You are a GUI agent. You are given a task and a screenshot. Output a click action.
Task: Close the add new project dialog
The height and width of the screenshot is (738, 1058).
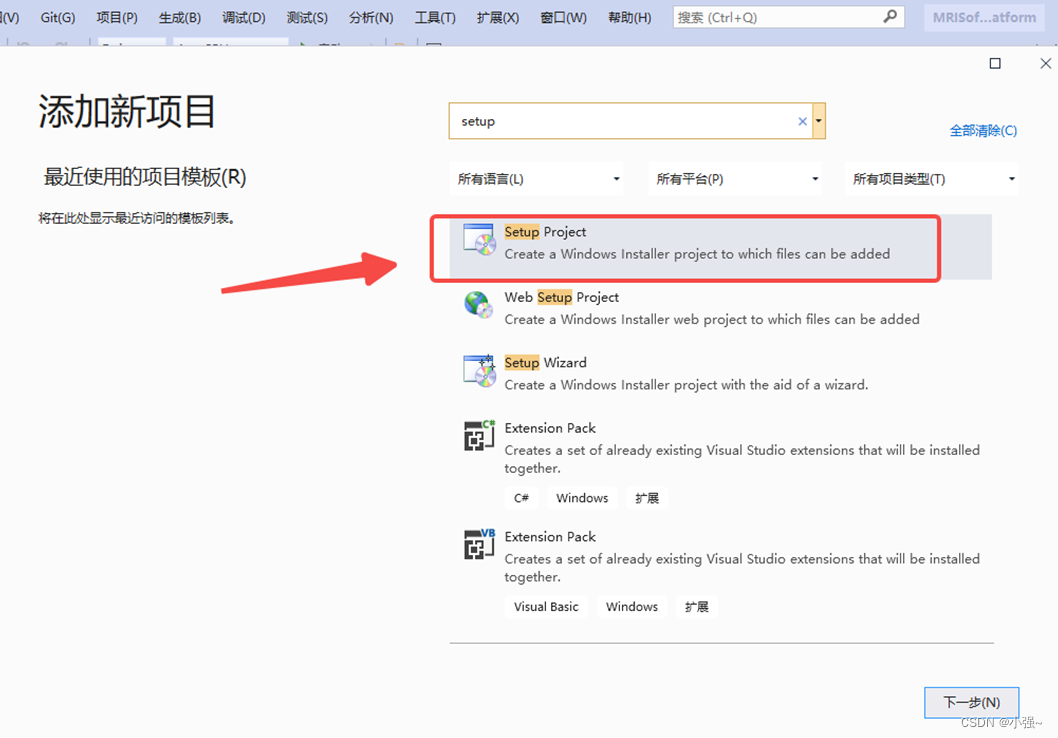point(1045,63)
